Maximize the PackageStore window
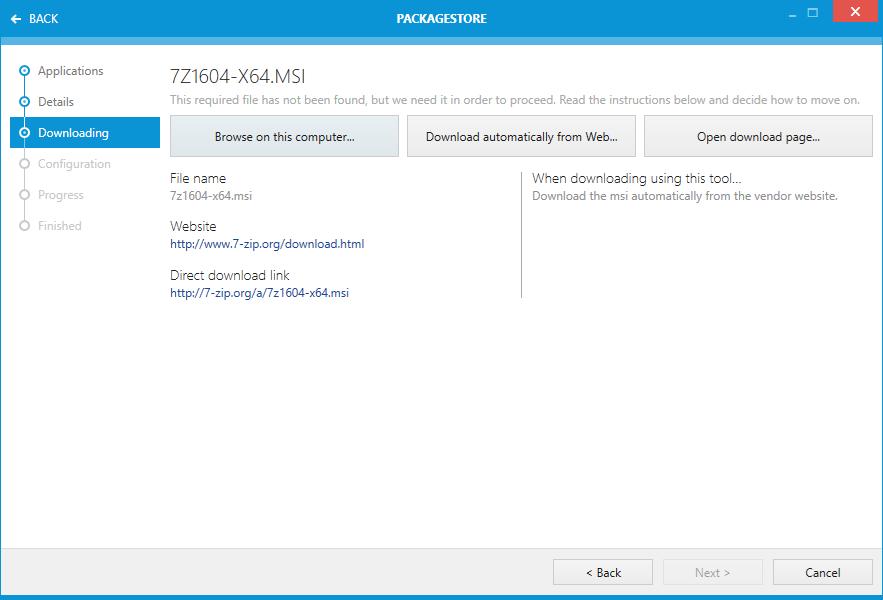Viewport: 883px width, 600px height. pos(813,13)
